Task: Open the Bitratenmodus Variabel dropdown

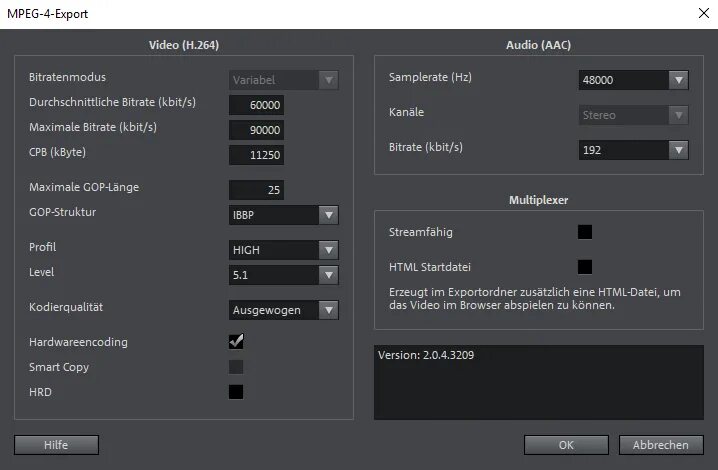Action: pyautogui.click(x=283, y=80)
